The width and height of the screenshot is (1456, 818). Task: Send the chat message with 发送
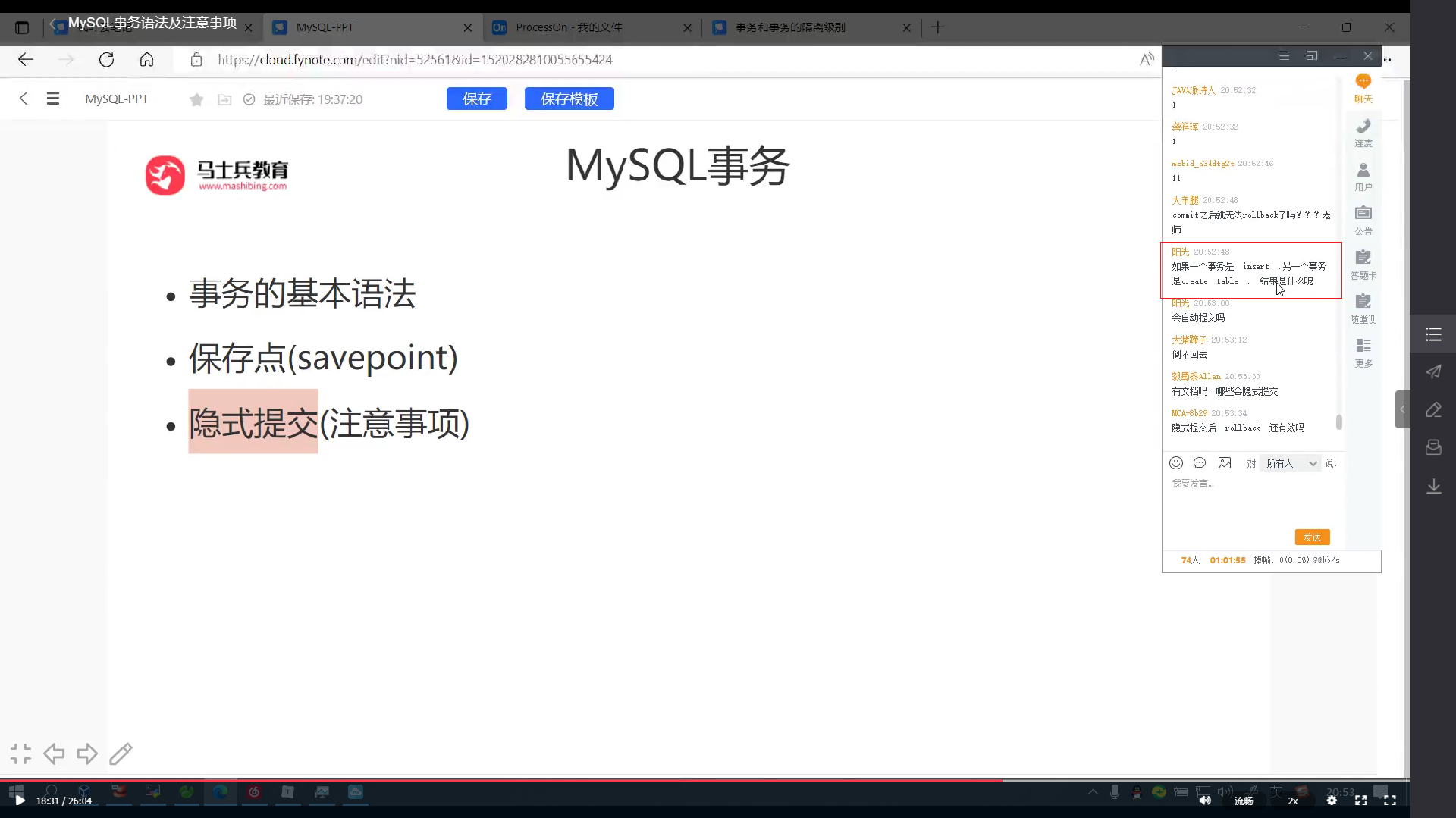(x=1312, y=537)
